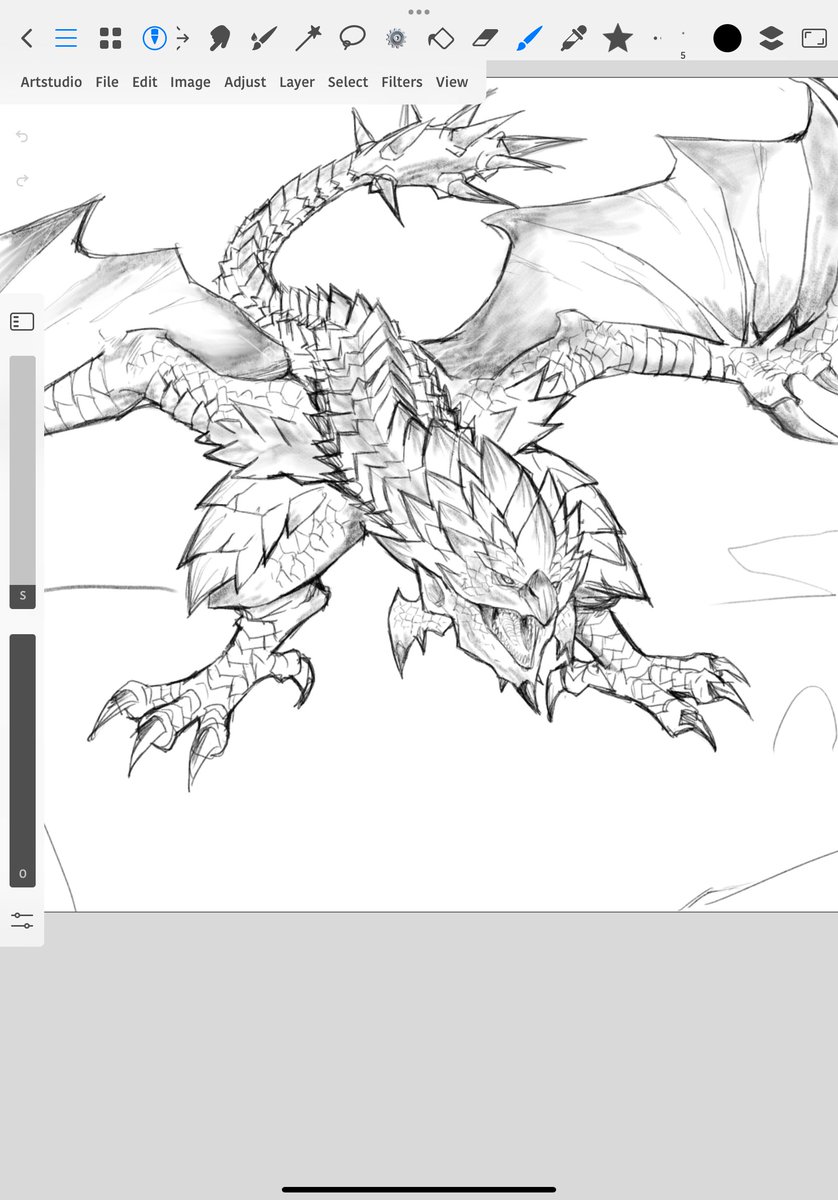The image size is (838, 1200).
Task: Tap the home indicator bar
Action: pos(419,1189)
